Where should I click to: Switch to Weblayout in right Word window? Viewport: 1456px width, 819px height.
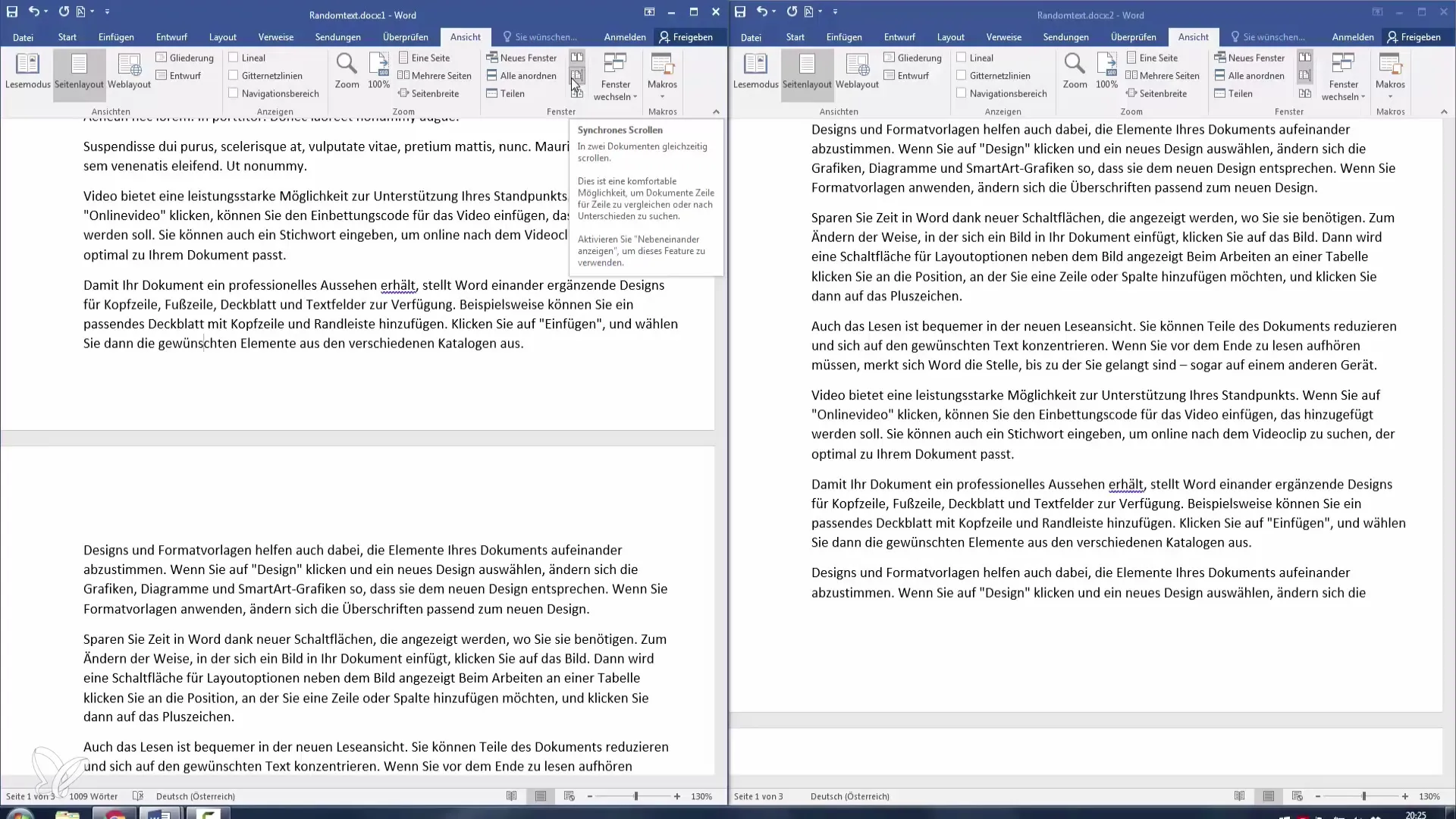857,72
